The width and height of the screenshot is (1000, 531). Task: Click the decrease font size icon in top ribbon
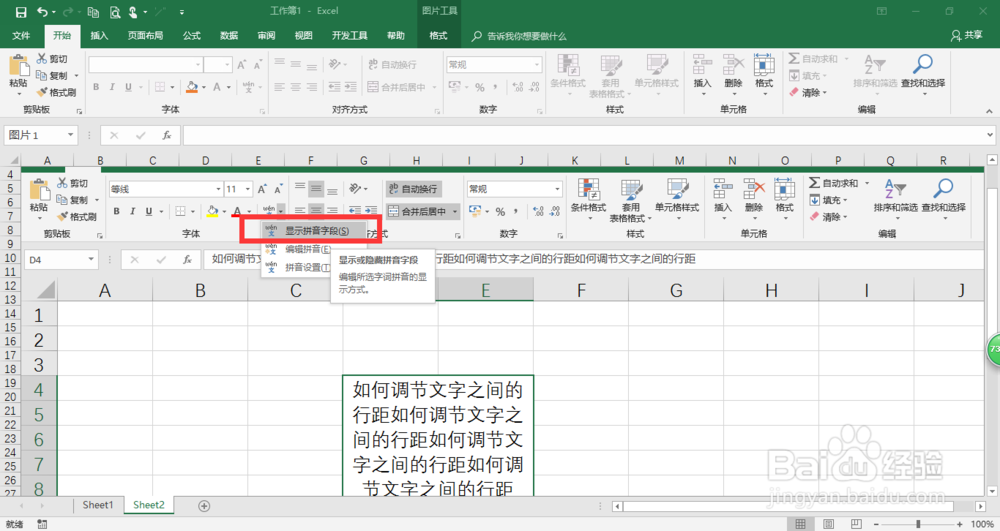[258, 64]
